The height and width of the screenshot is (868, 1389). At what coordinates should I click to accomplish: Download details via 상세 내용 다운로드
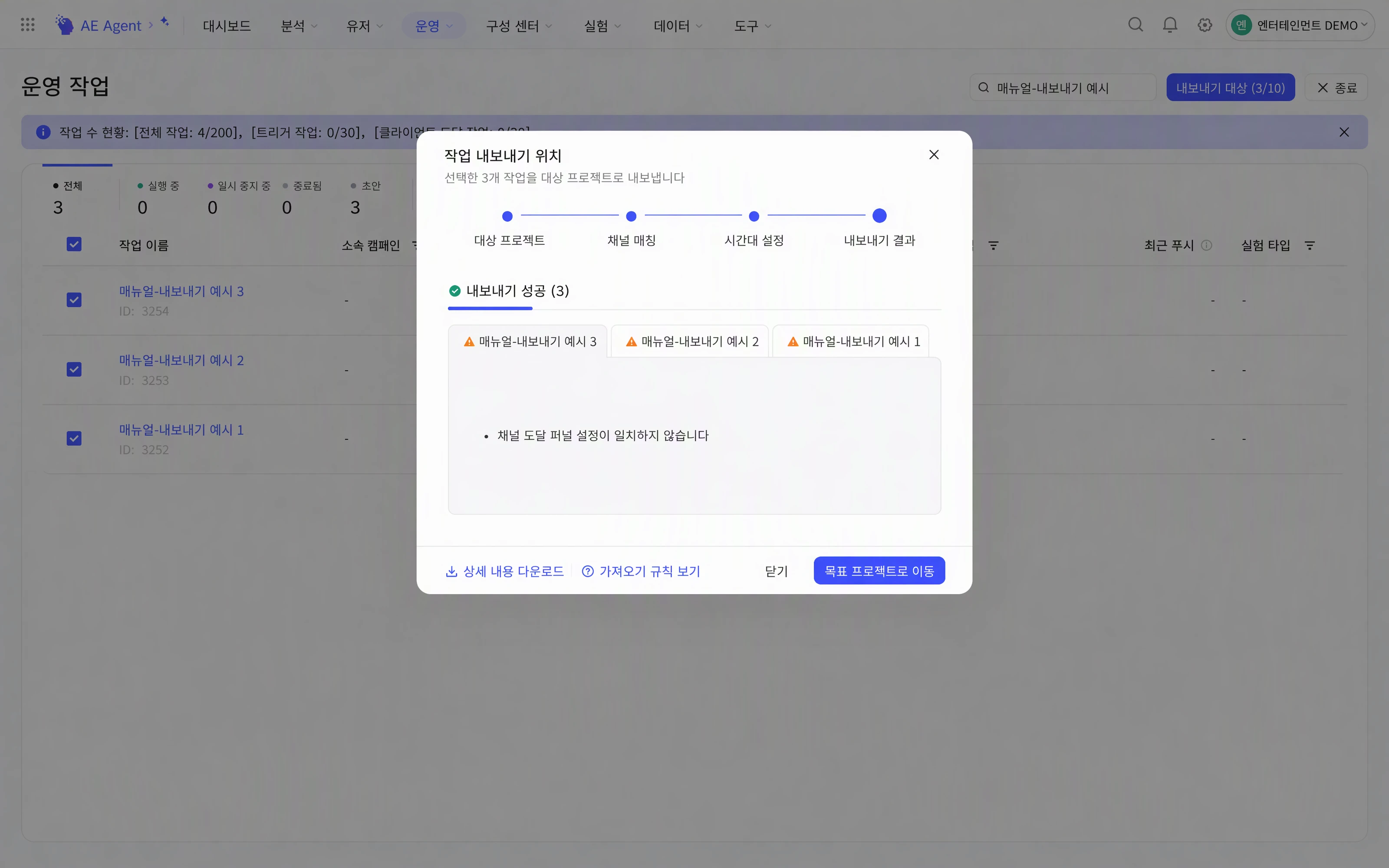[504, 571]
